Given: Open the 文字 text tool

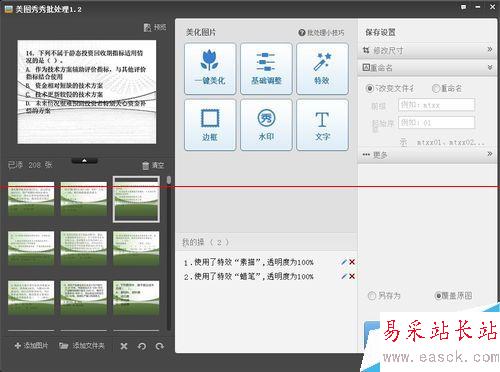Looking at the screenshot, I should [x=322, y=125].
